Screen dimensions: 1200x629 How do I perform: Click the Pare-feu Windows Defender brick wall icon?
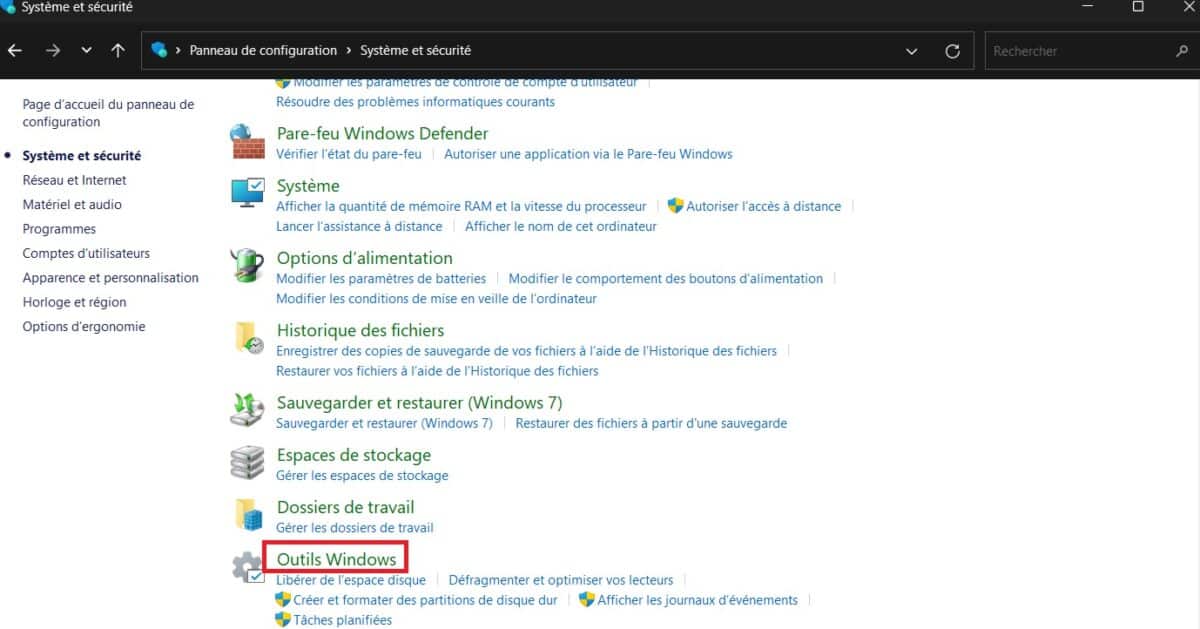[247, 142]
